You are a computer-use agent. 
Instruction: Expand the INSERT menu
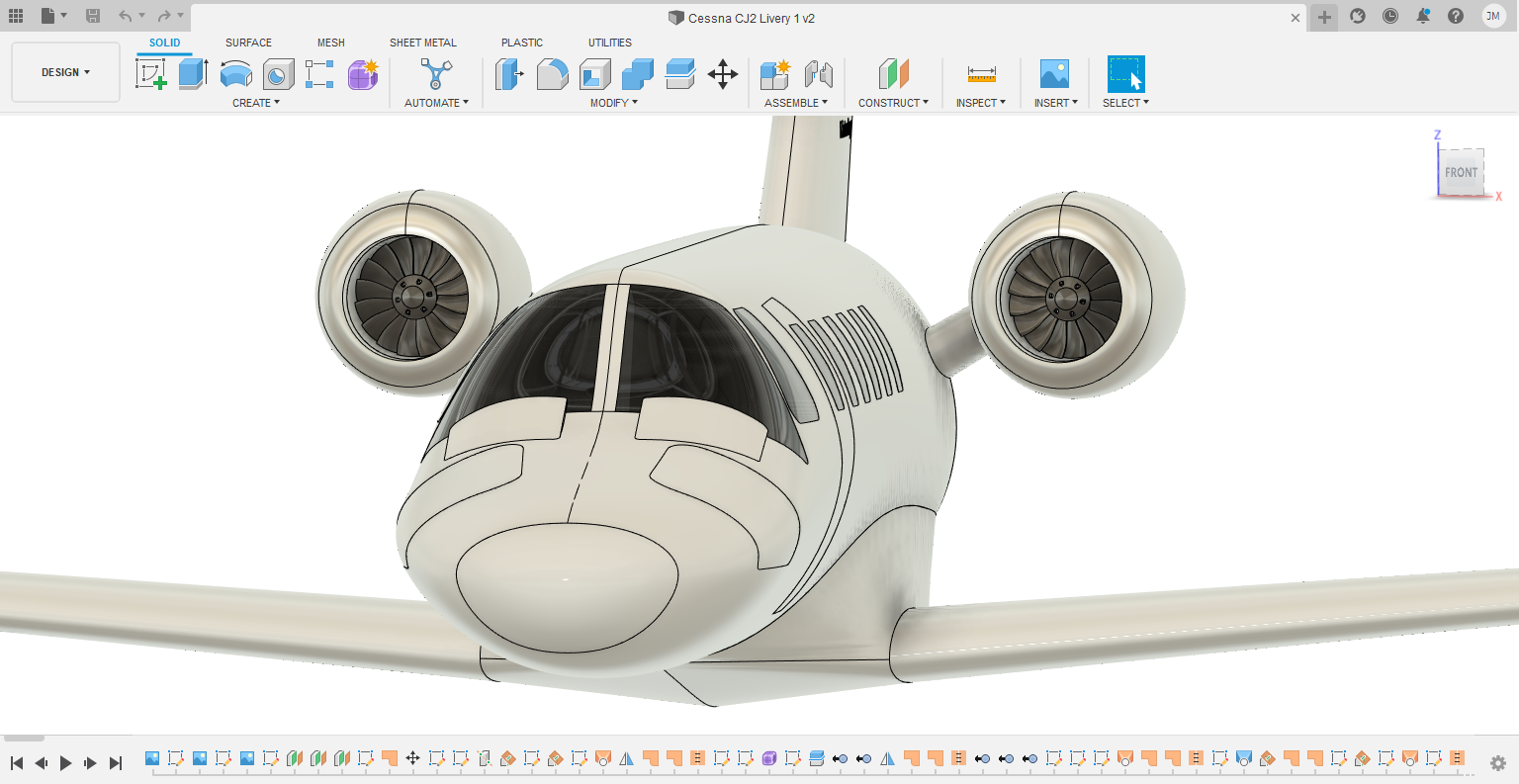[x=1056, y=103]
